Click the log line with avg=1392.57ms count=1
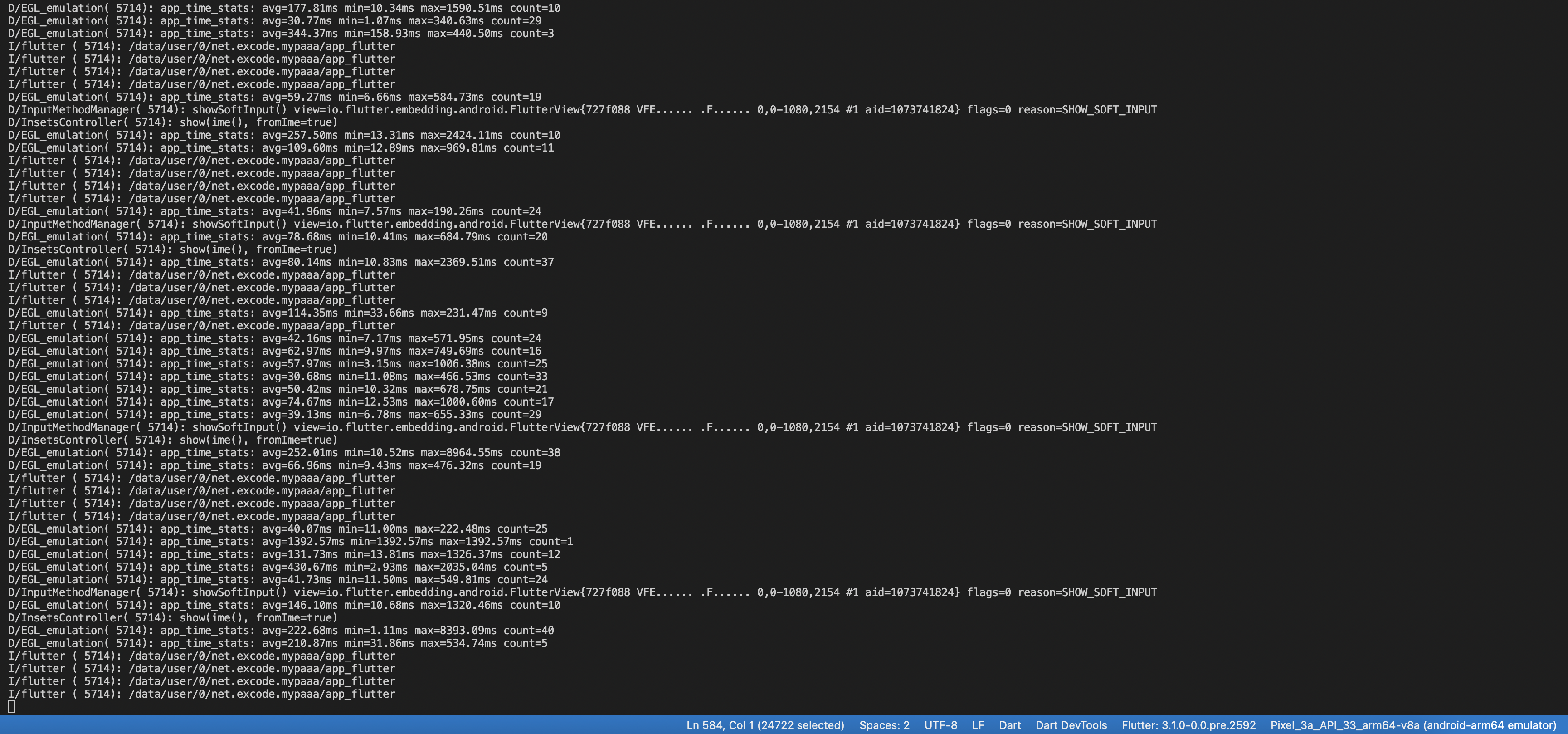 [x=290, y=542]
